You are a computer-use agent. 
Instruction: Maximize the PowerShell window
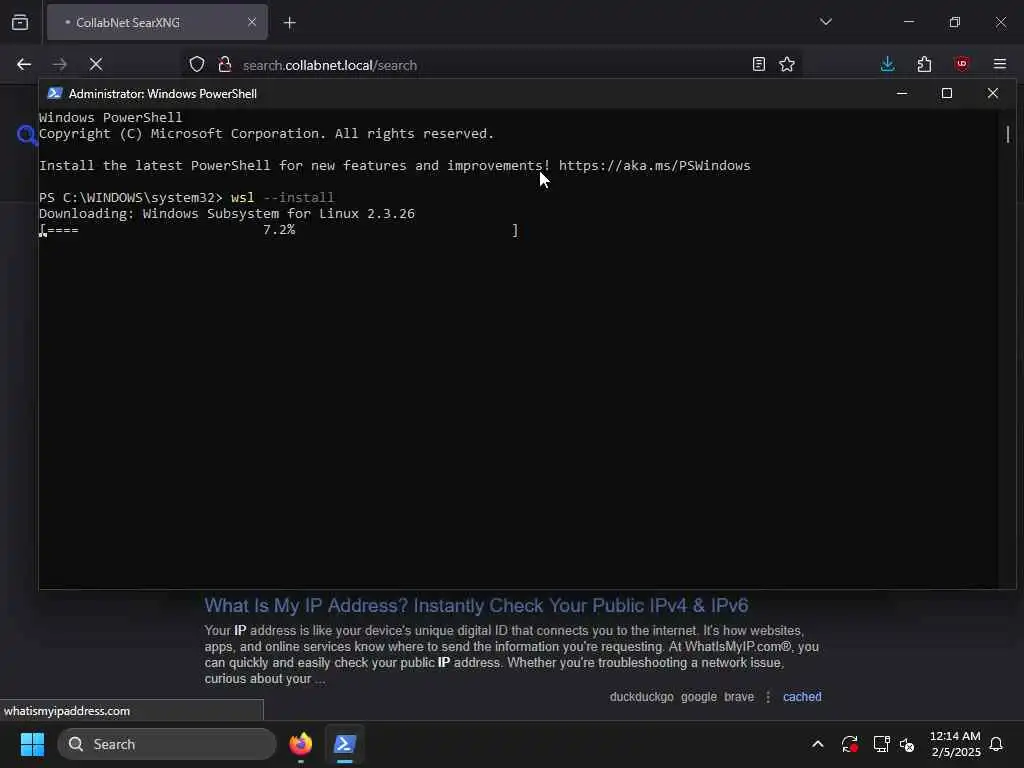[947, 93]
